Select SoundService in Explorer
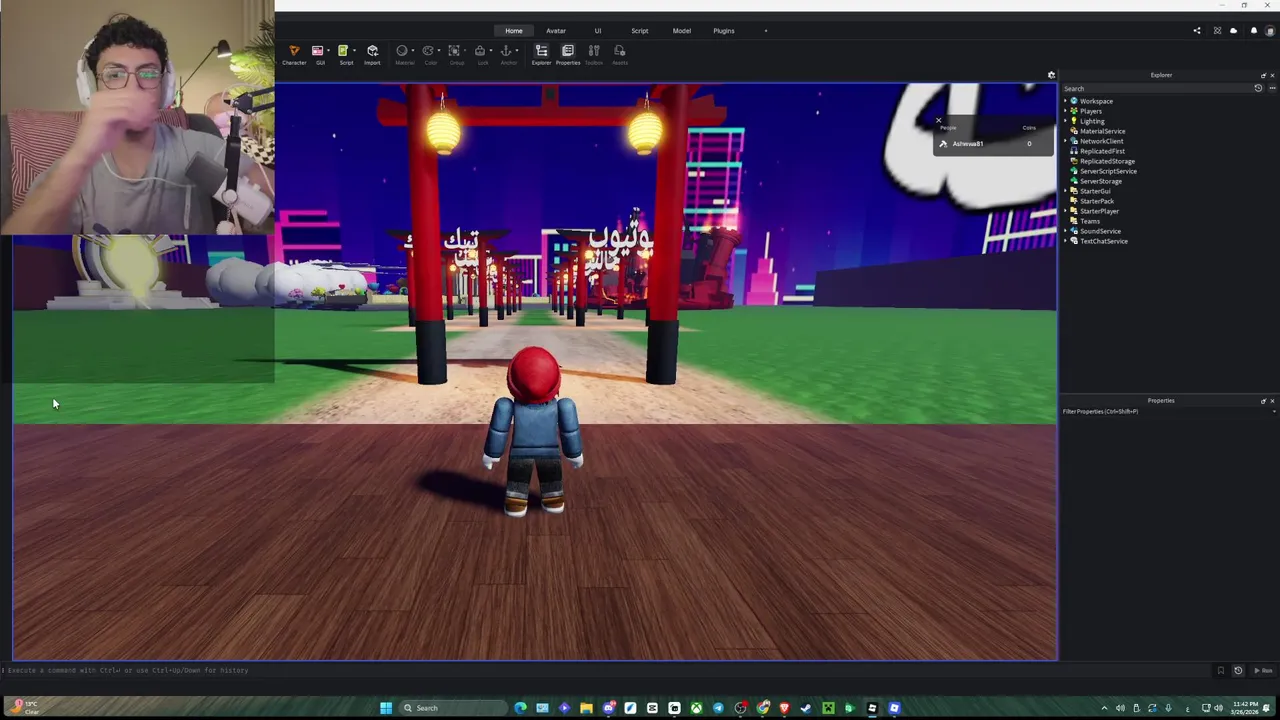This screenshot has width=1280, height=720. 1100,231
